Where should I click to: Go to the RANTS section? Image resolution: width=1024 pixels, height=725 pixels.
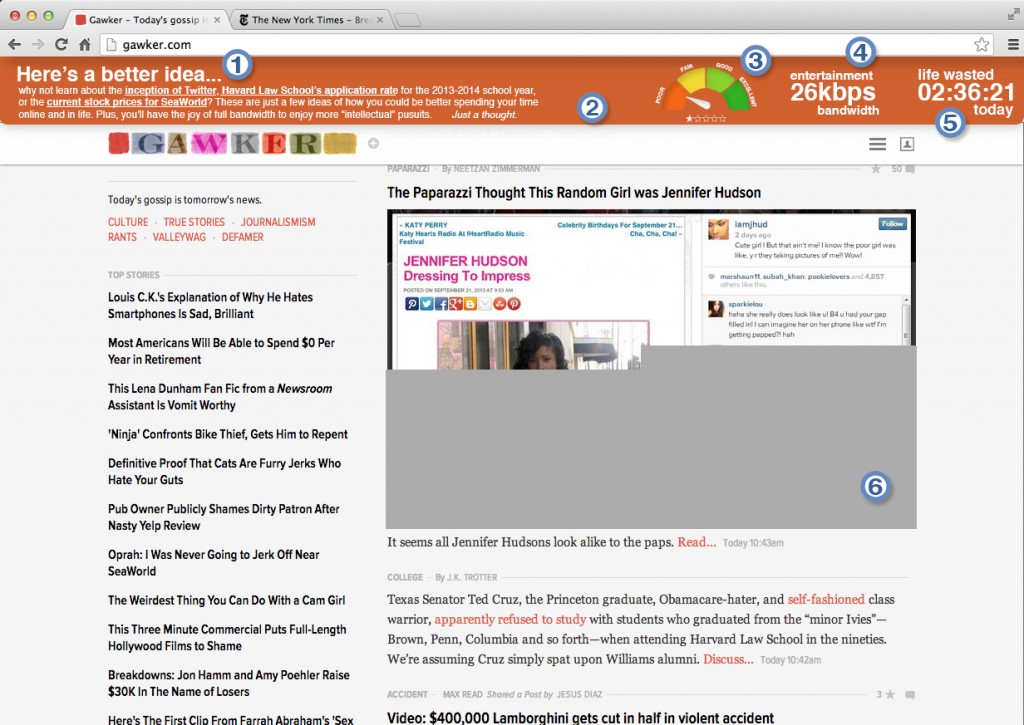[x=122, y=237]
